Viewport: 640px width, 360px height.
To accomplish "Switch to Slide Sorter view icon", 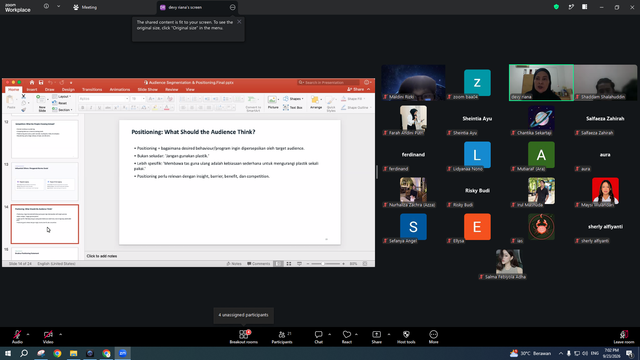I will click(289, 264).
